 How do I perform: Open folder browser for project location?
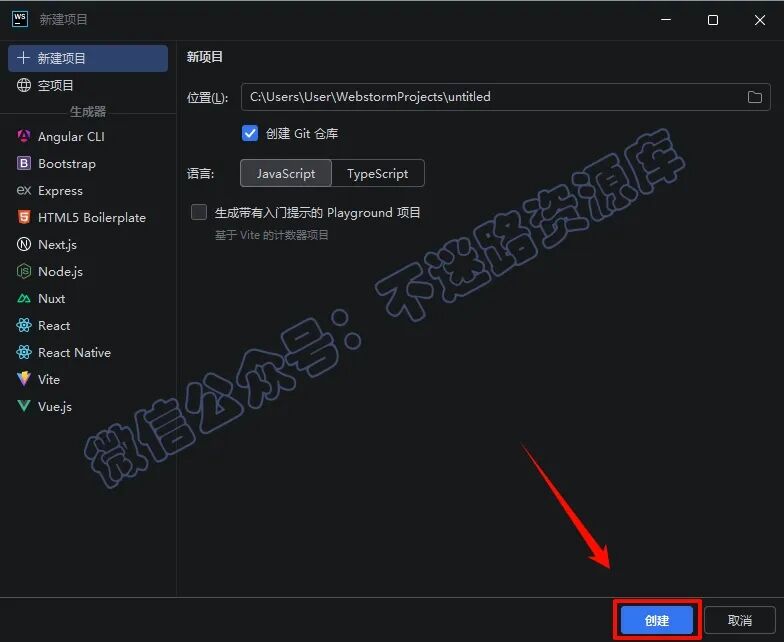click(754, 97)
